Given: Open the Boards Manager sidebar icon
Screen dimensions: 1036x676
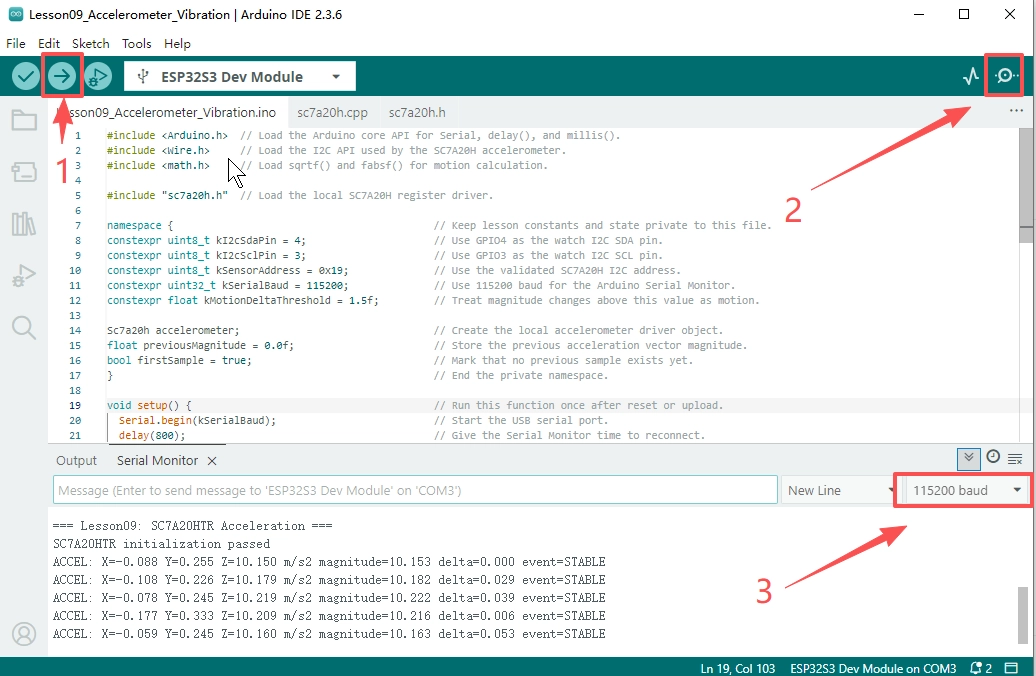Looking at the screenshot, I should [24, 172].
